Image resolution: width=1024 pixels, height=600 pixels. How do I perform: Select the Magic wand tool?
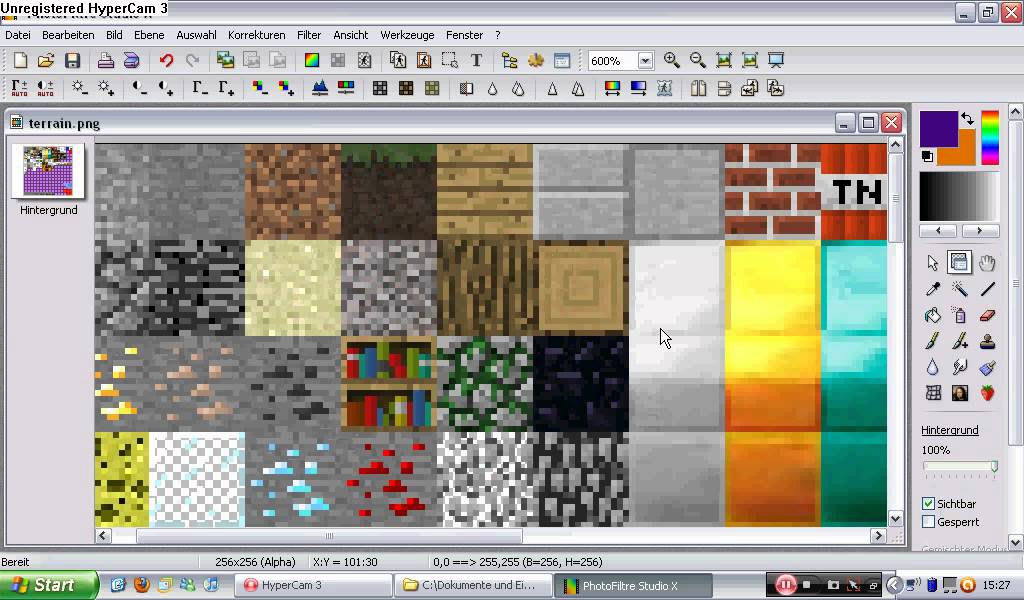pyautogui.click(x=959, y=289)
